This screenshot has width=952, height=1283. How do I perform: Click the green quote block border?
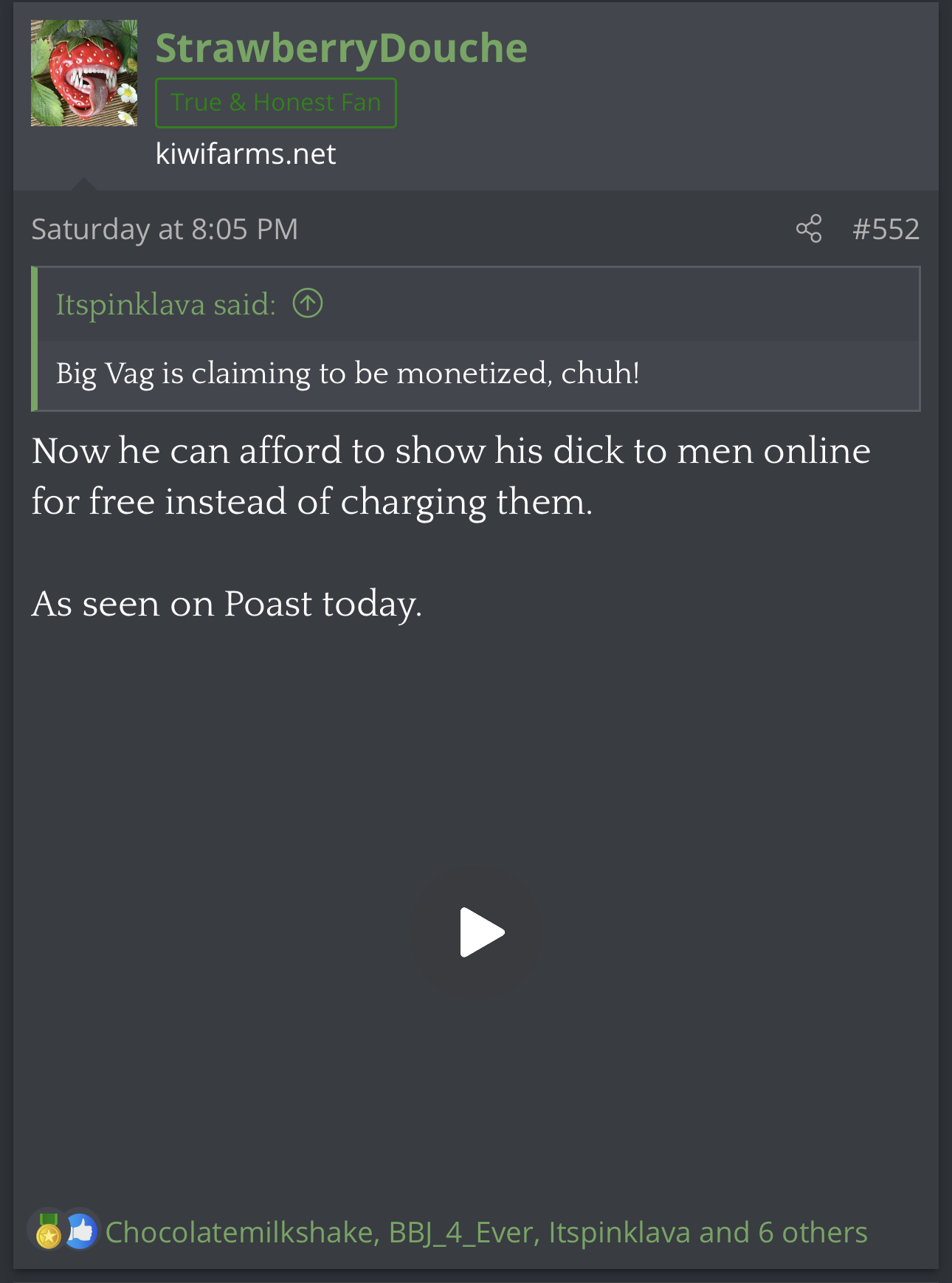pos(34,339)
